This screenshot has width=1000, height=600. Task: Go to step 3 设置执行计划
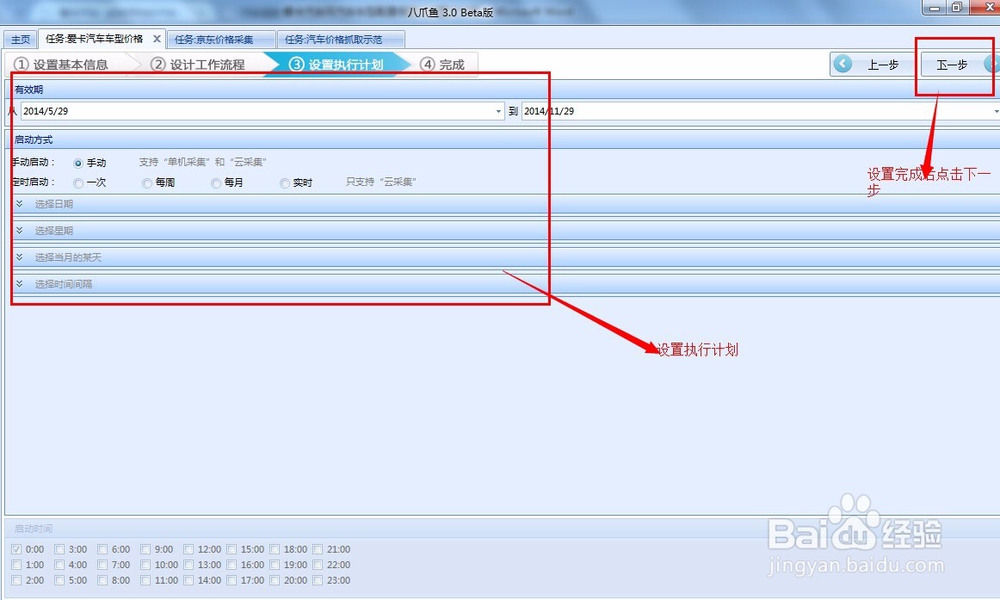point(336,64)
